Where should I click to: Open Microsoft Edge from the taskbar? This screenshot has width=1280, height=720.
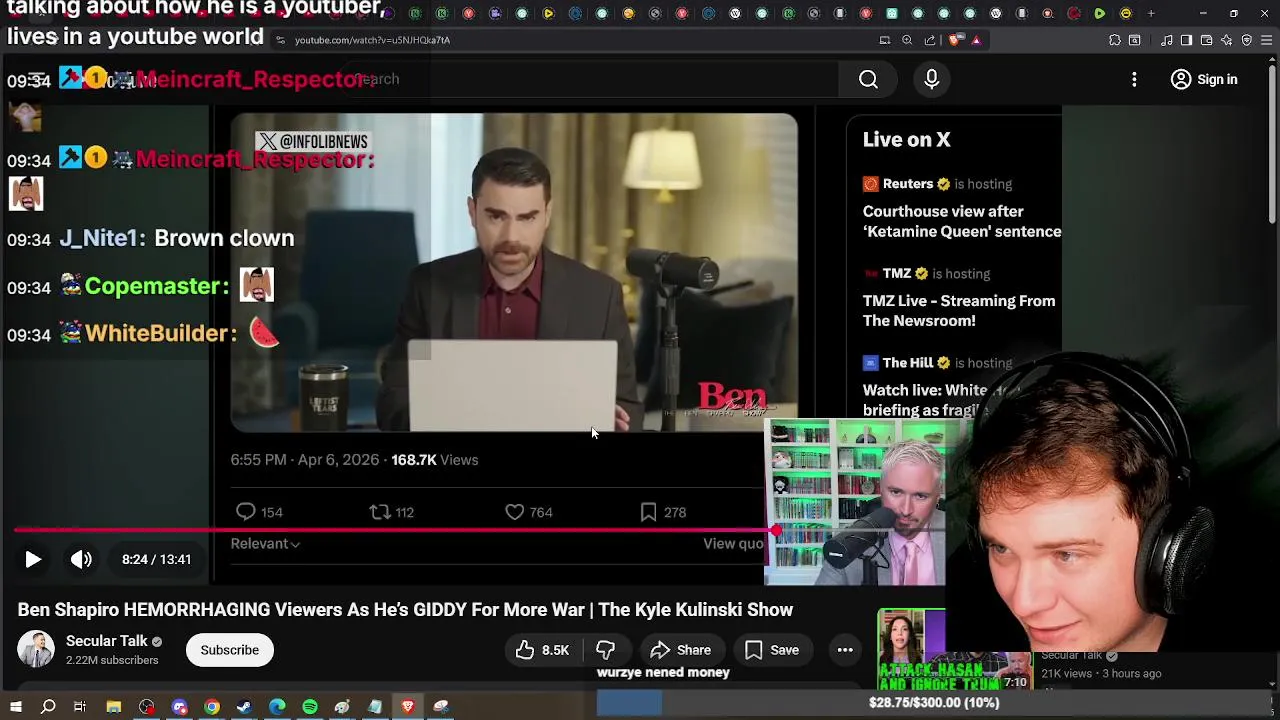[277, 707]
